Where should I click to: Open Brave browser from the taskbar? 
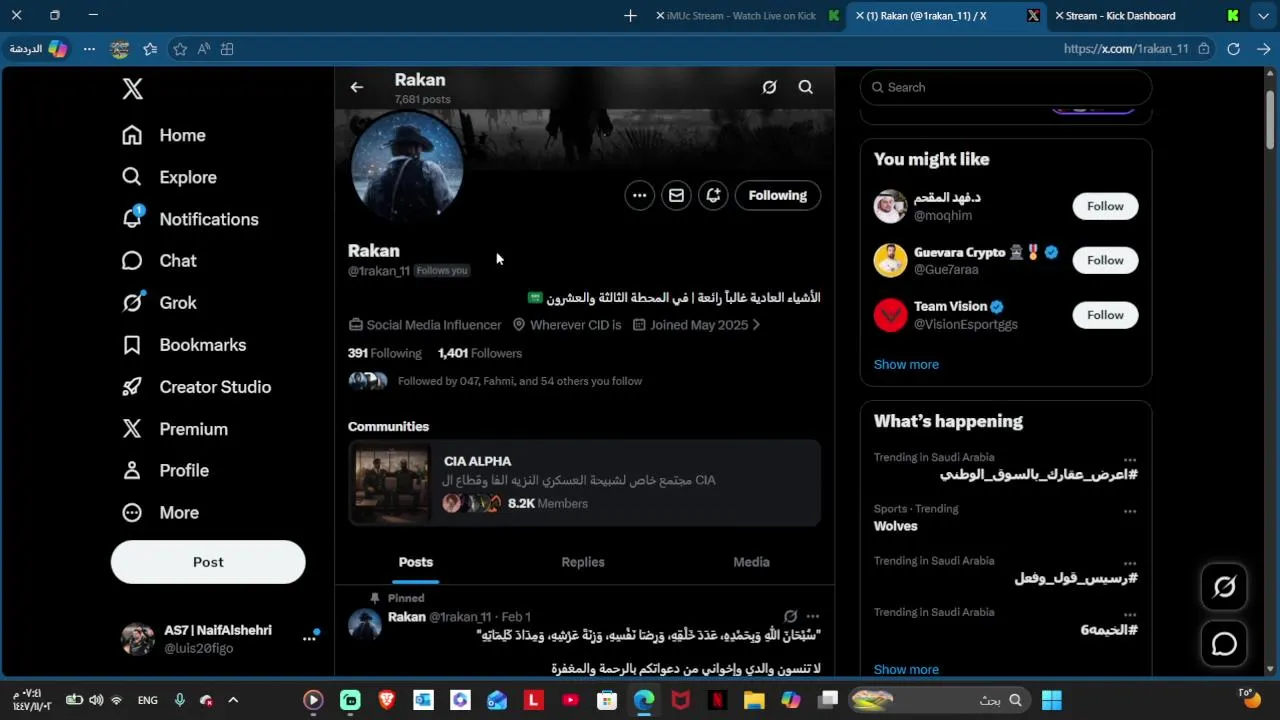click(387, 700)
